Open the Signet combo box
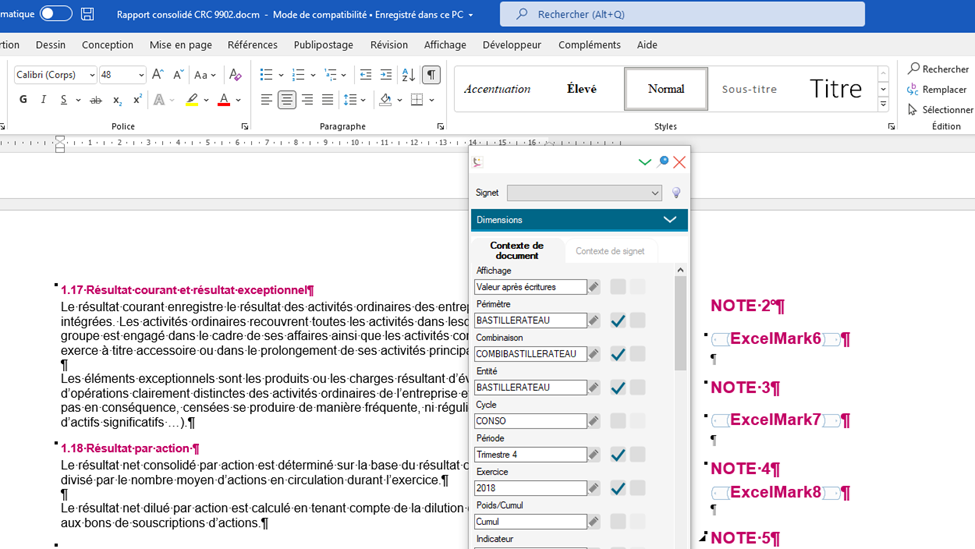Viewport: 975px width, 549px height. (584, 193)
